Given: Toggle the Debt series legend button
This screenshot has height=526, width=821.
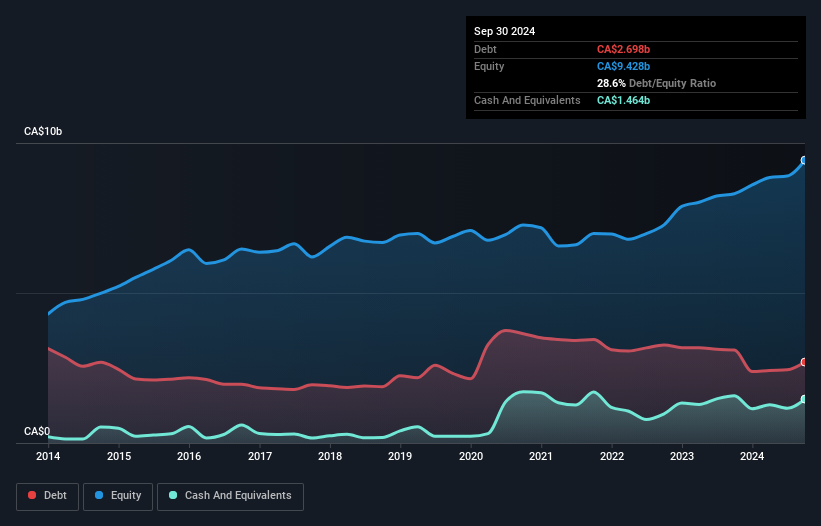Looking at the screenshot, I should click(x=47, y=496).
